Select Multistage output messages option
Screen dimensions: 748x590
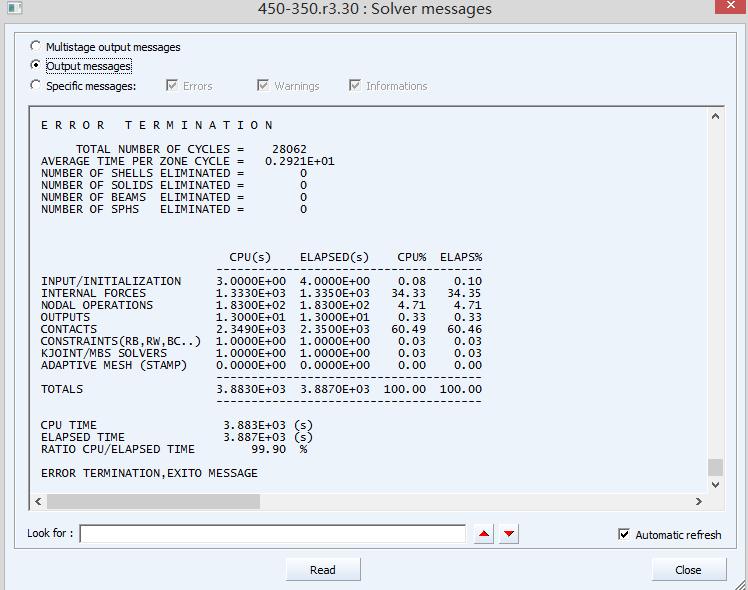tap(37, 46)
